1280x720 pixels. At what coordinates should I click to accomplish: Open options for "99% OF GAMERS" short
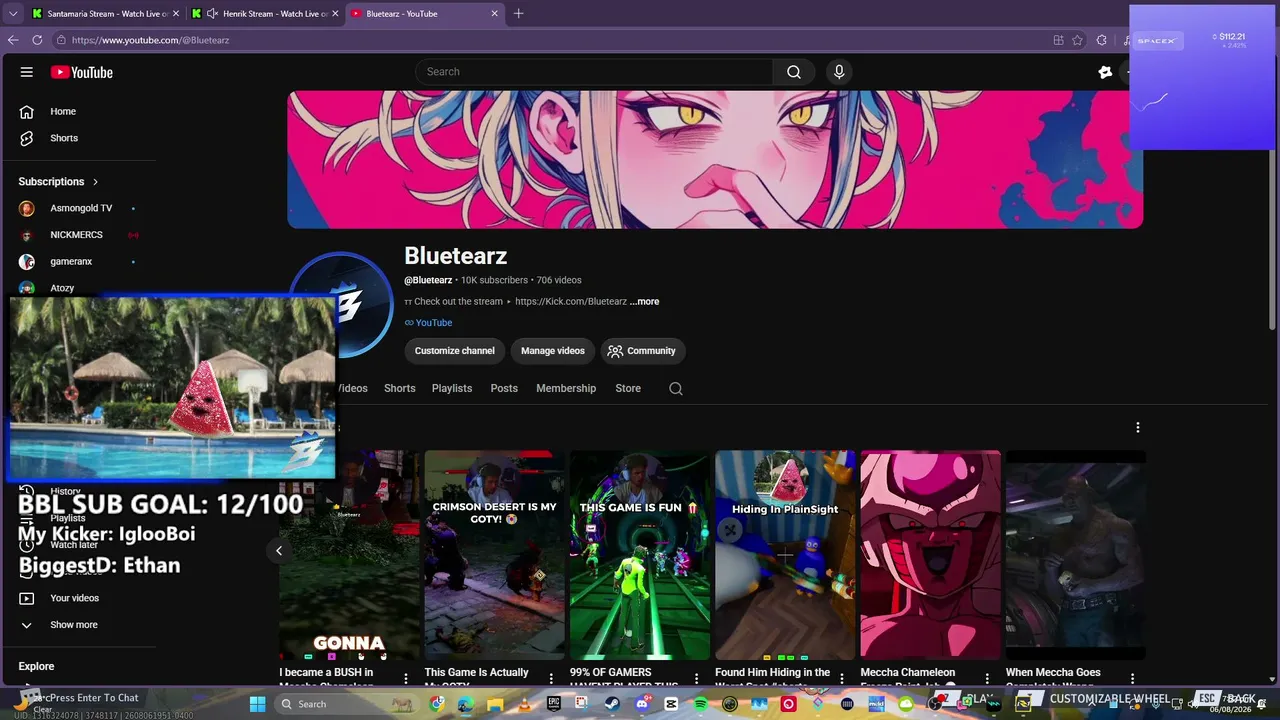point(696,679)
